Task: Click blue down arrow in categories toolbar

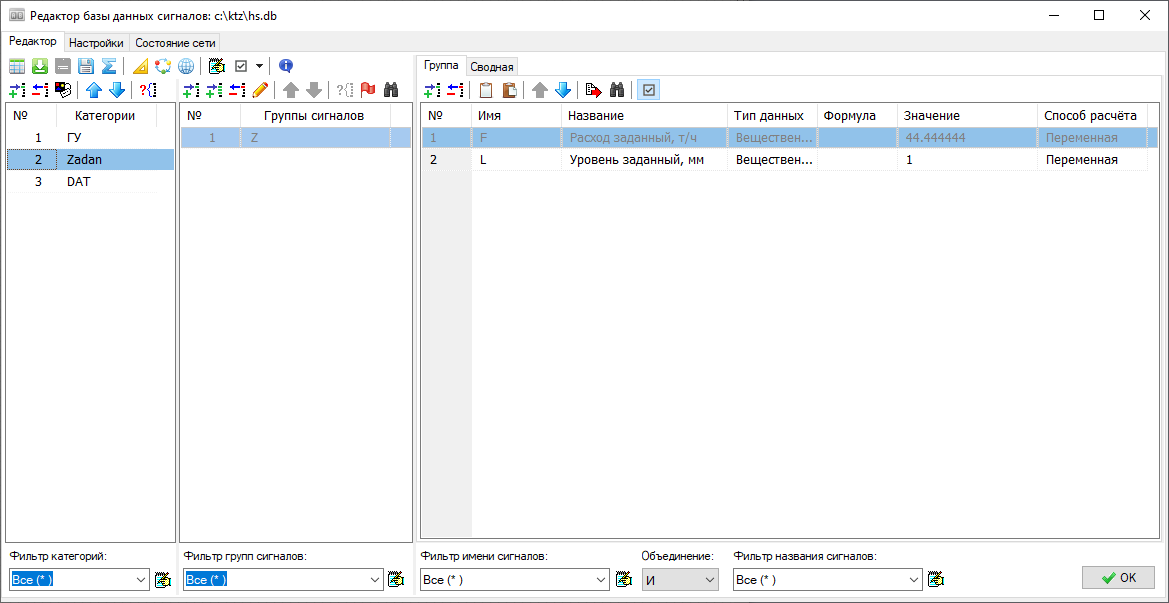Action: point(117,90)
